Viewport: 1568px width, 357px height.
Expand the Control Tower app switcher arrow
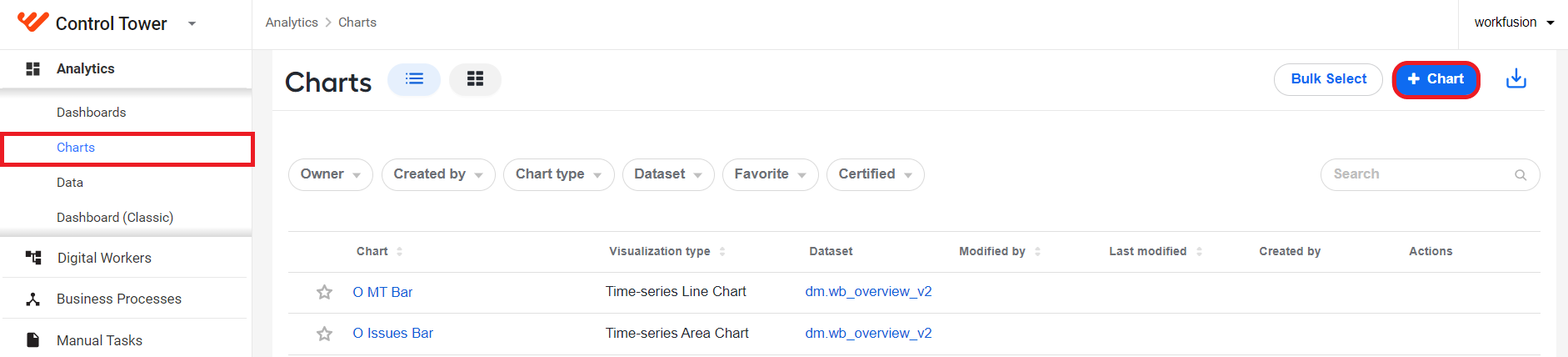pos(192,23)
